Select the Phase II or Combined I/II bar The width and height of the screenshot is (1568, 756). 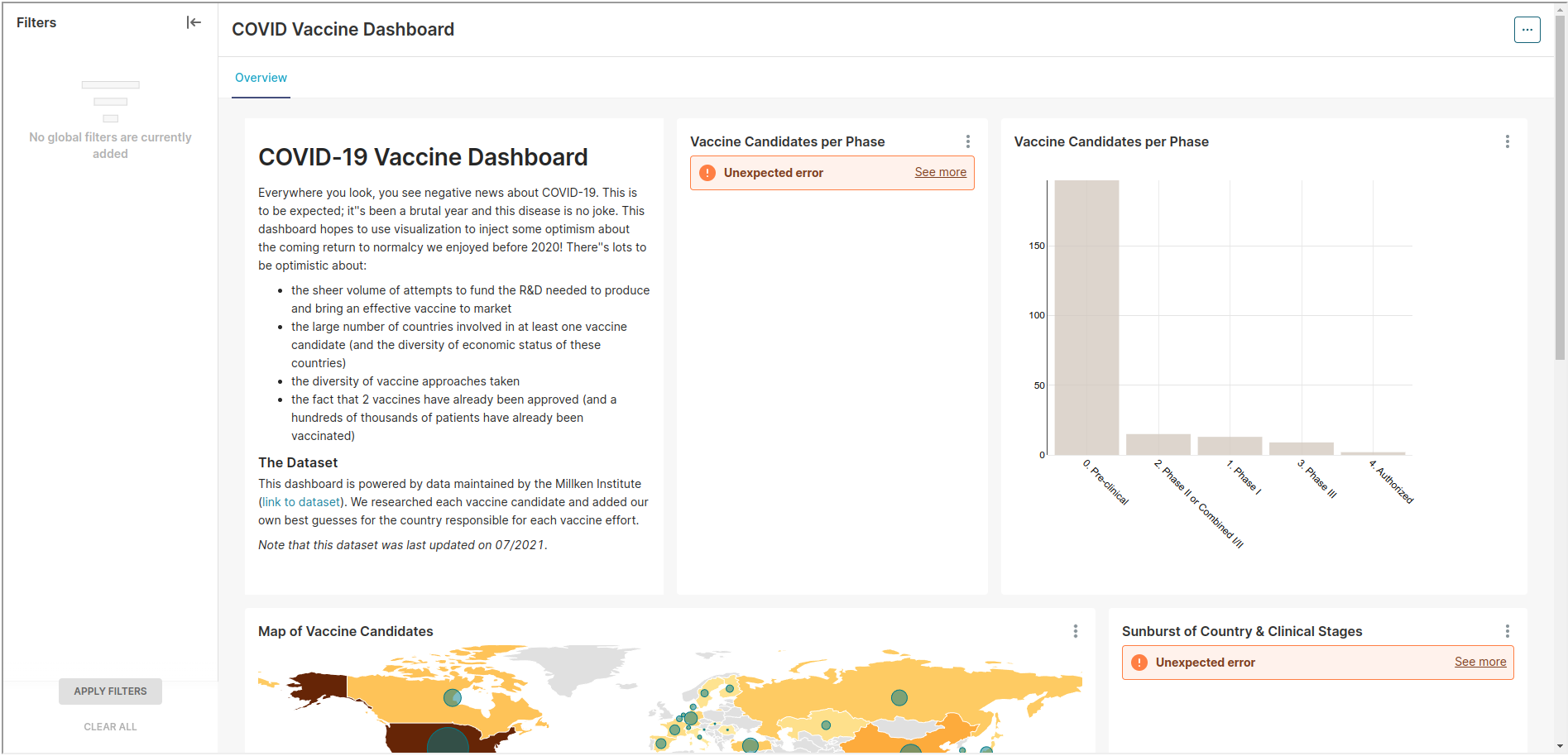coord(1158,444)
